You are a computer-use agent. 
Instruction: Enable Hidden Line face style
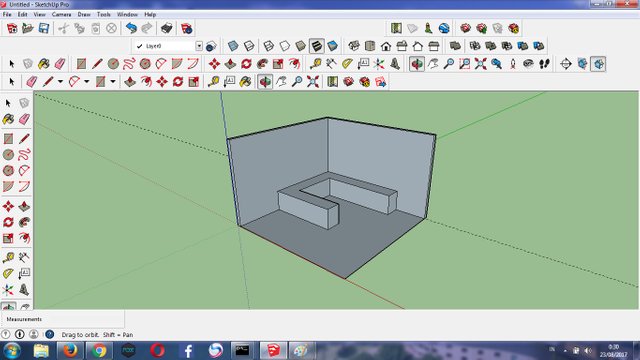click(x=284, y=46)
